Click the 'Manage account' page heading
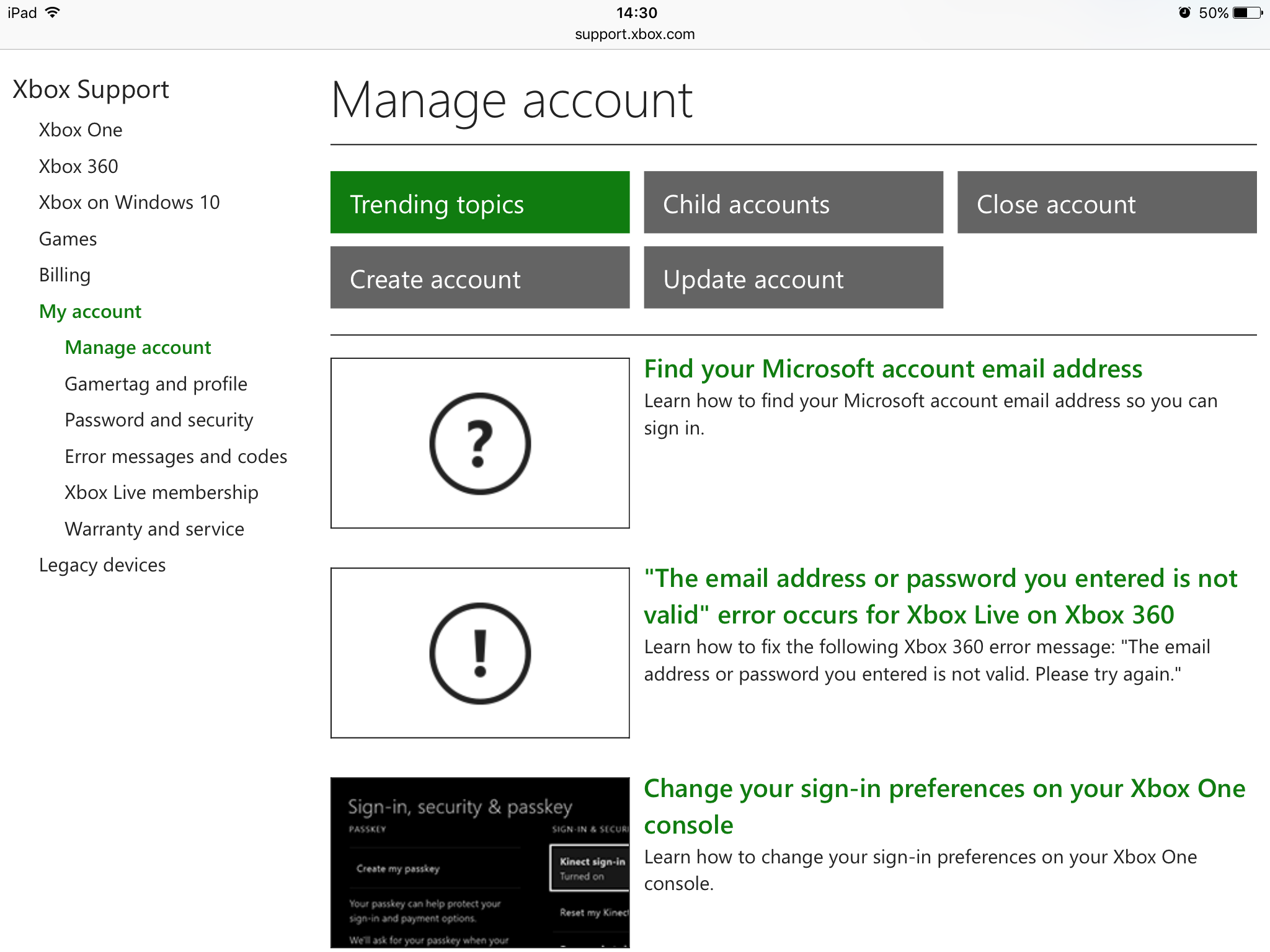Image resolution: width=1270 pixels, height=952 pixels. [512, 101]
